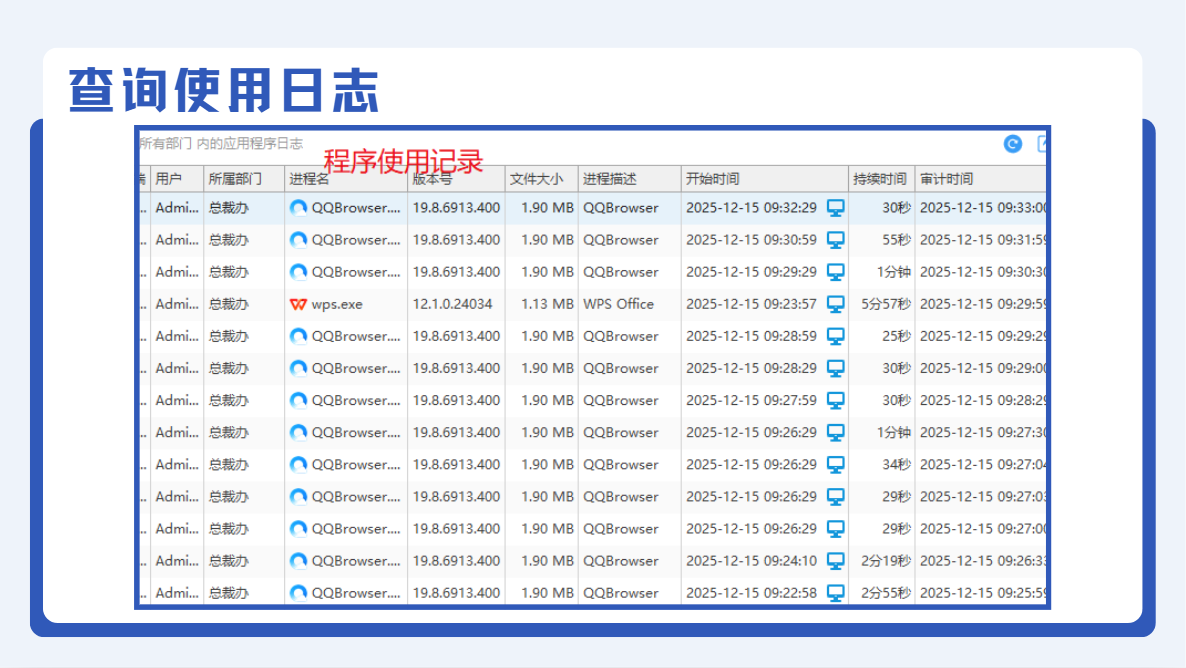Click monitor icon in the 34秒 duration row
Viewport: 1186px width, 668px height.
835,464
